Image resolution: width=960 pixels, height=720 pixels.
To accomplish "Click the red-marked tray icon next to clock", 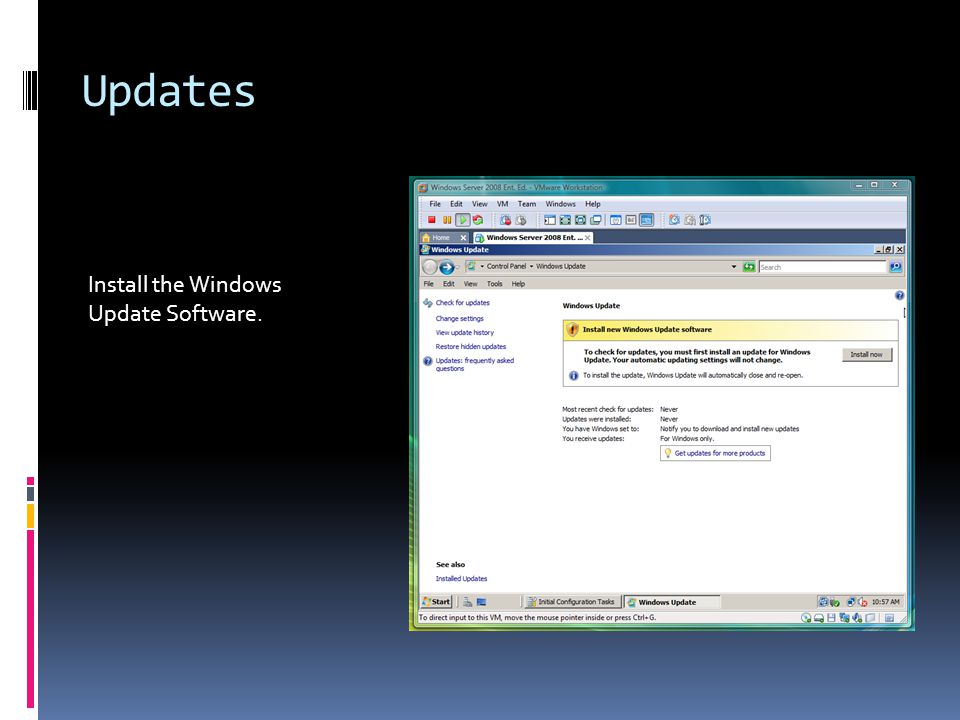I will [x=863, y=602].
